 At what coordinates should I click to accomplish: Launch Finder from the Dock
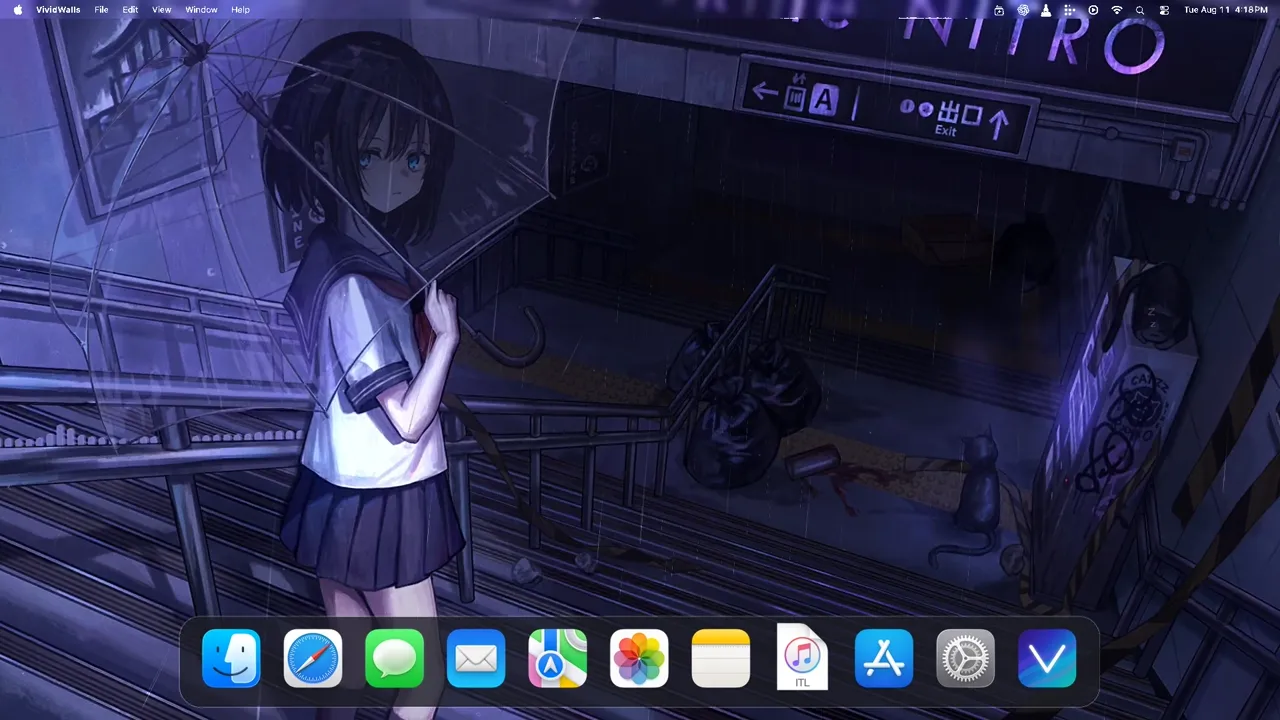point(231,658)
